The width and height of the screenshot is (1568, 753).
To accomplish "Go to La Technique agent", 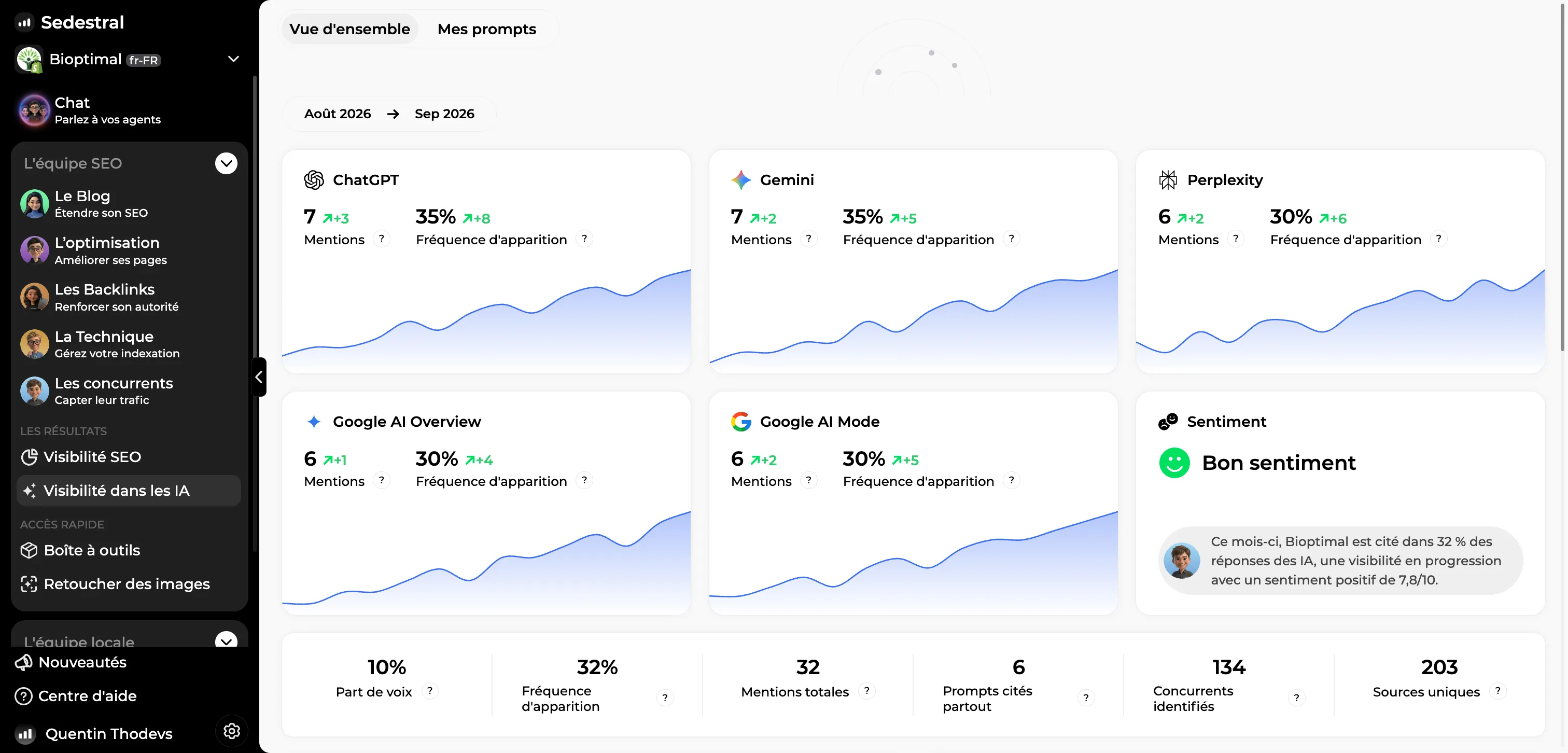I will click(x=129, y=344).
